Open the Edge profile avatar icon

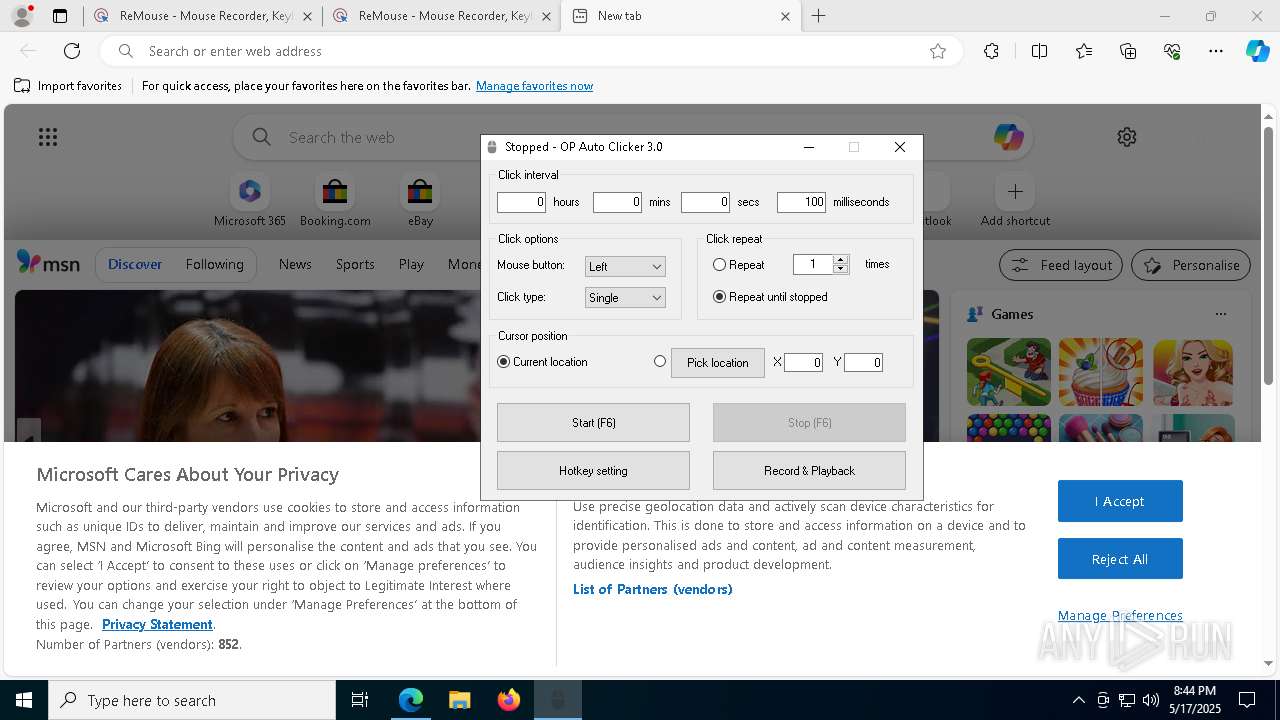tap(22, 16)
